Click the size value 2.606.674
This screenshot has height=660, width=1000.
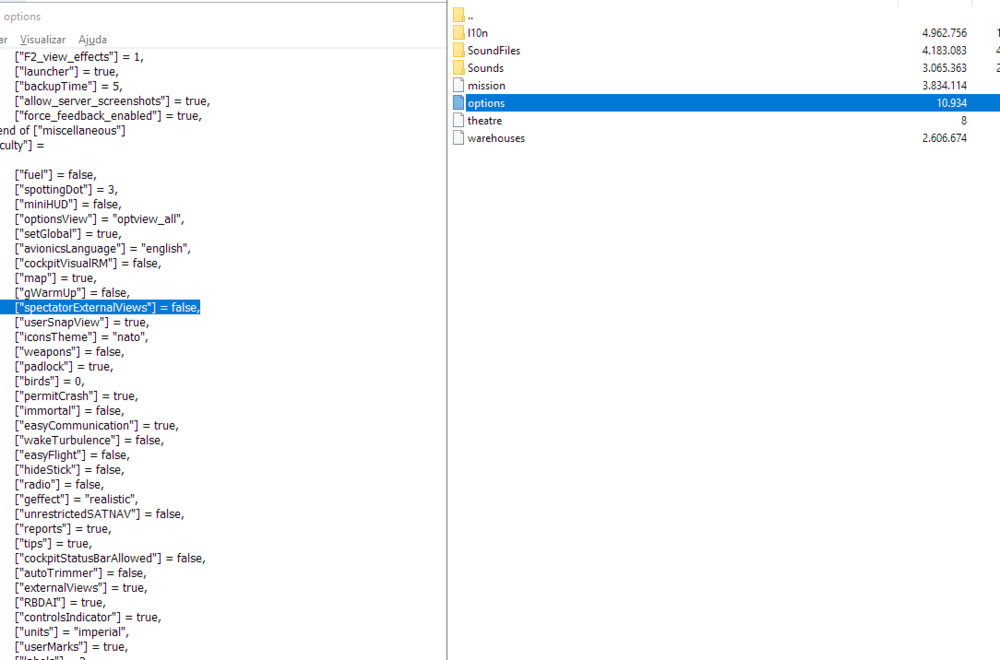point(945,138)
